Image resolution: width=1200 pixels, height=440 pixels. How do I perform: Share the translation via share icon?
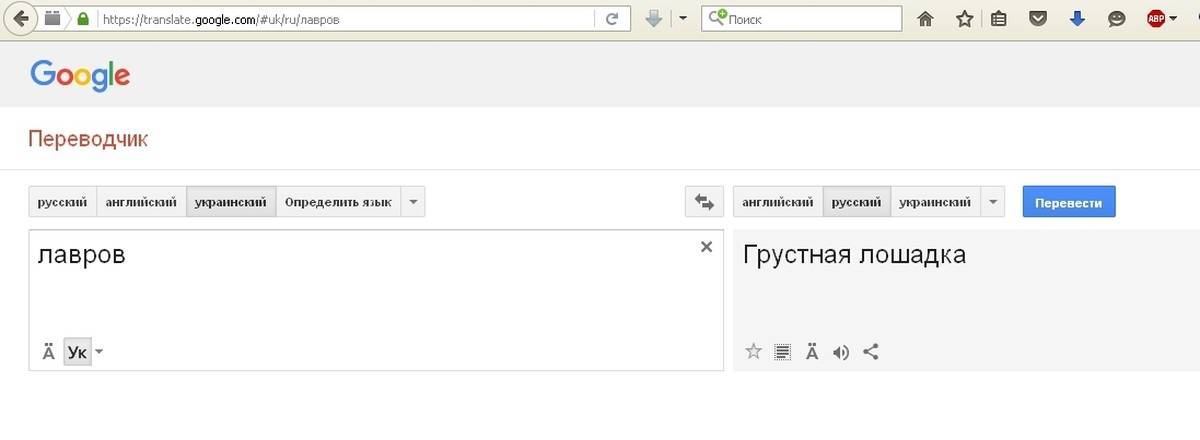[x=870, y=351]
